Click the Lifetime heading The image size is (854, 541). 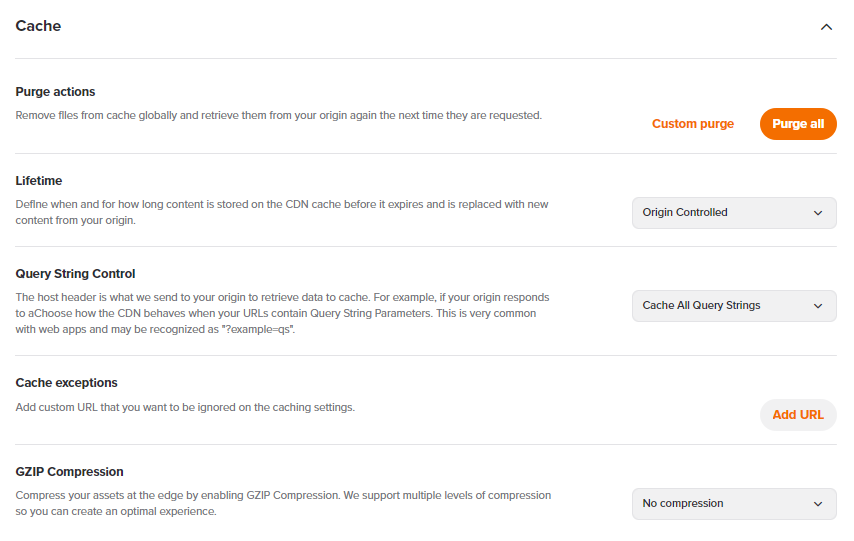[39, 181]
